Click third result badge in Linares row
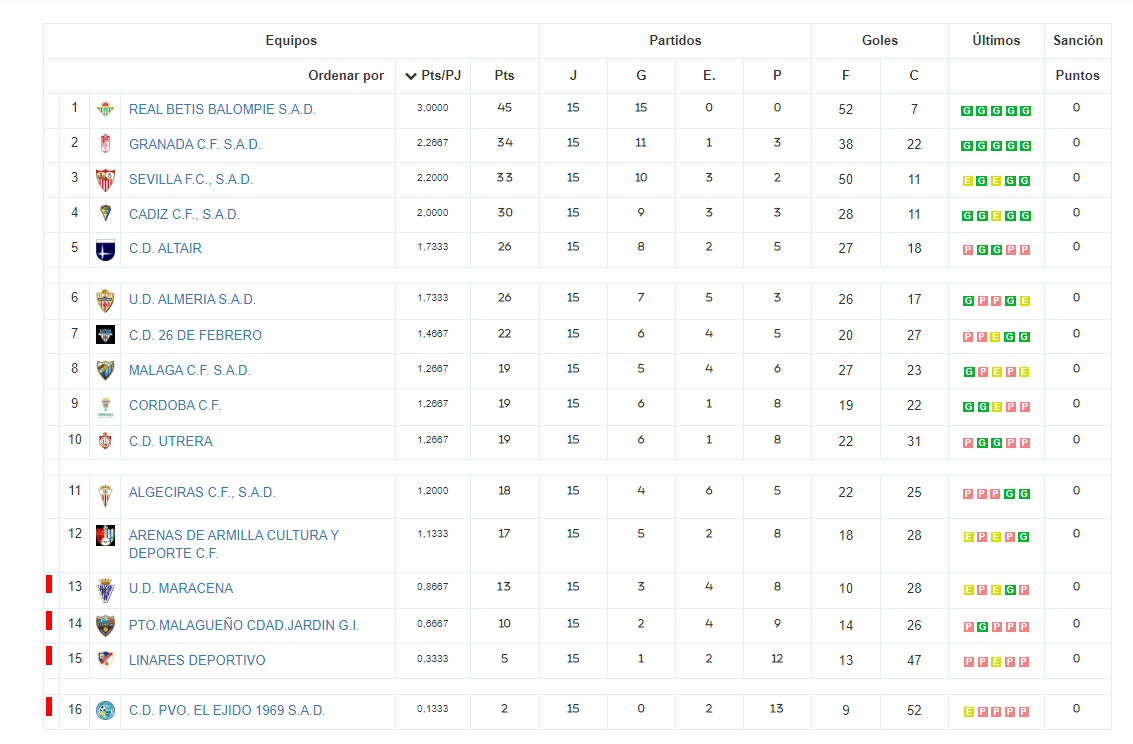The width and height of the screenshot is (1133, 744). [996, 662]
